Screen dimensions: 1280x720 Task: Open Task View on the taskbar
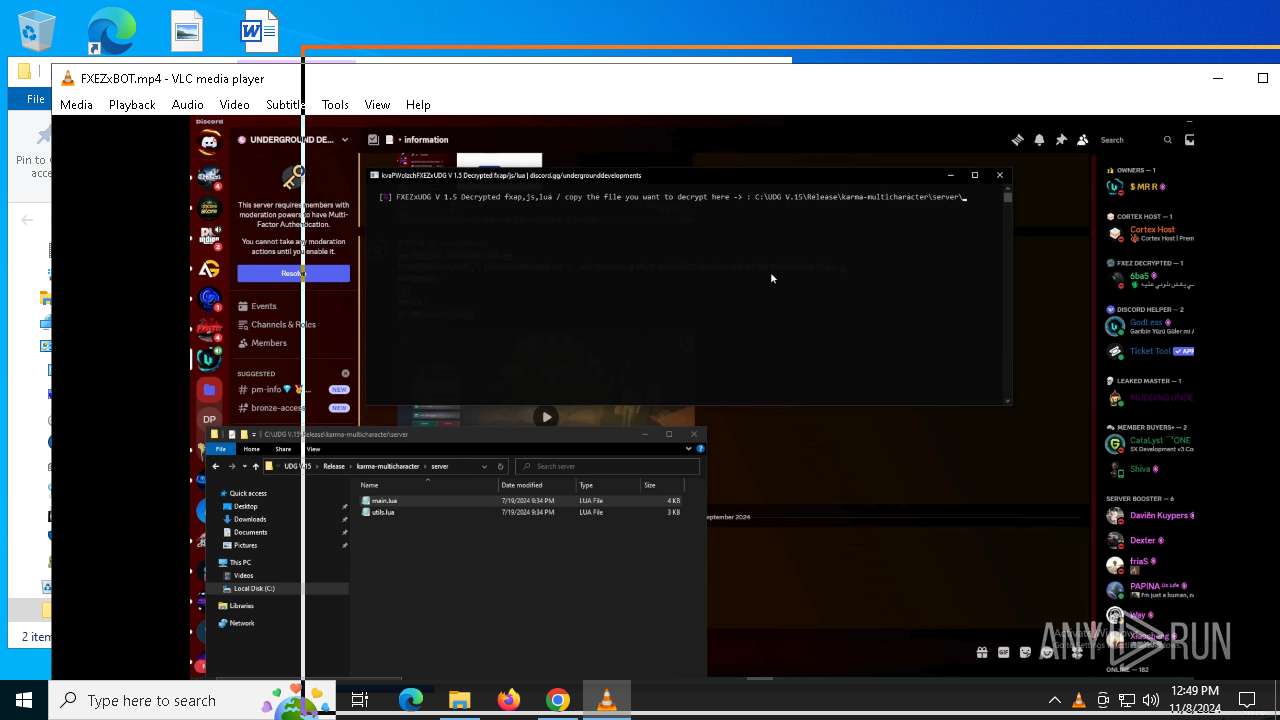(x=360, y=700)
